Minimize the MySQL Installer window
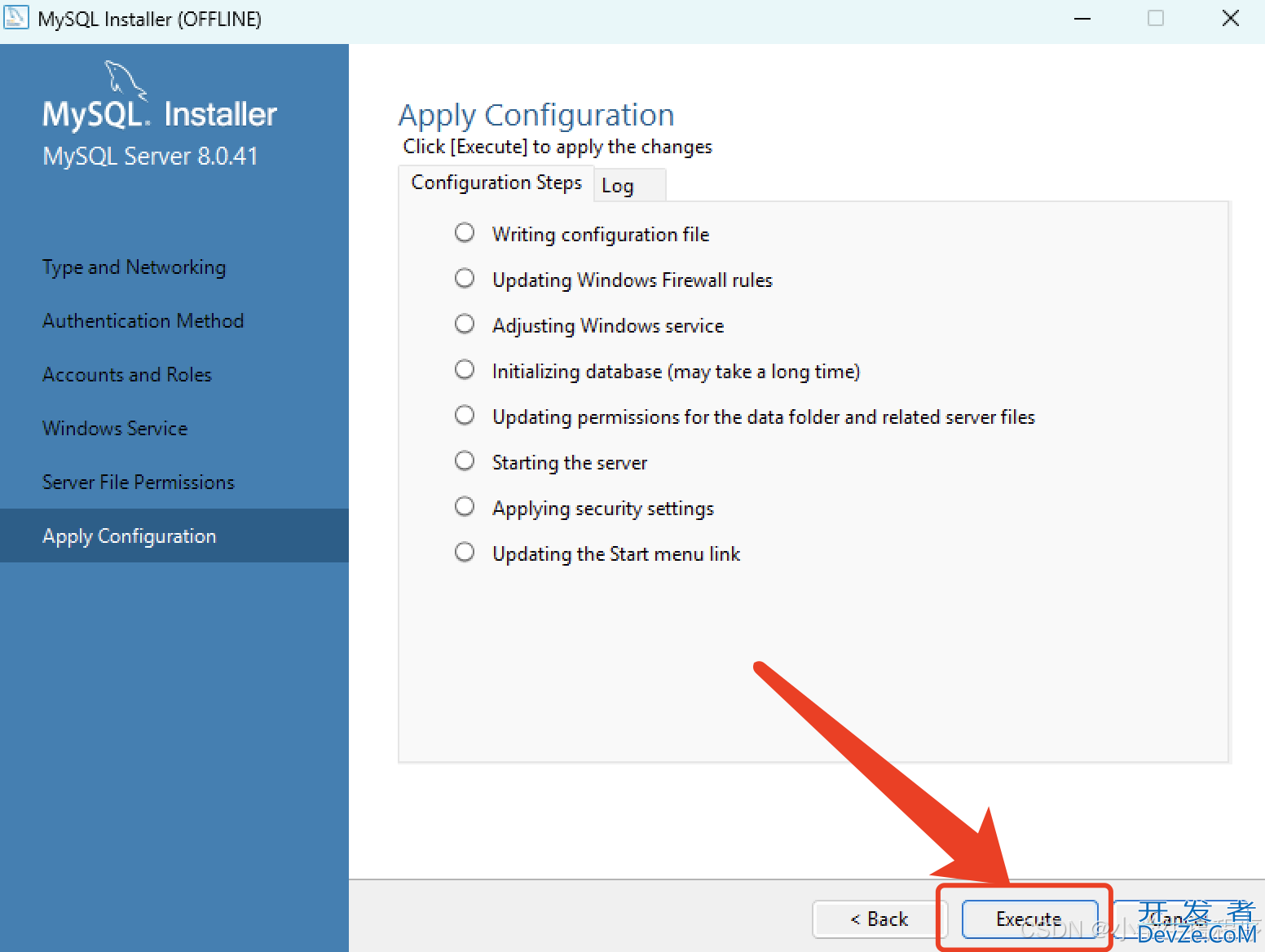This screenshot has height=952, width=1265. [1082, 18]
